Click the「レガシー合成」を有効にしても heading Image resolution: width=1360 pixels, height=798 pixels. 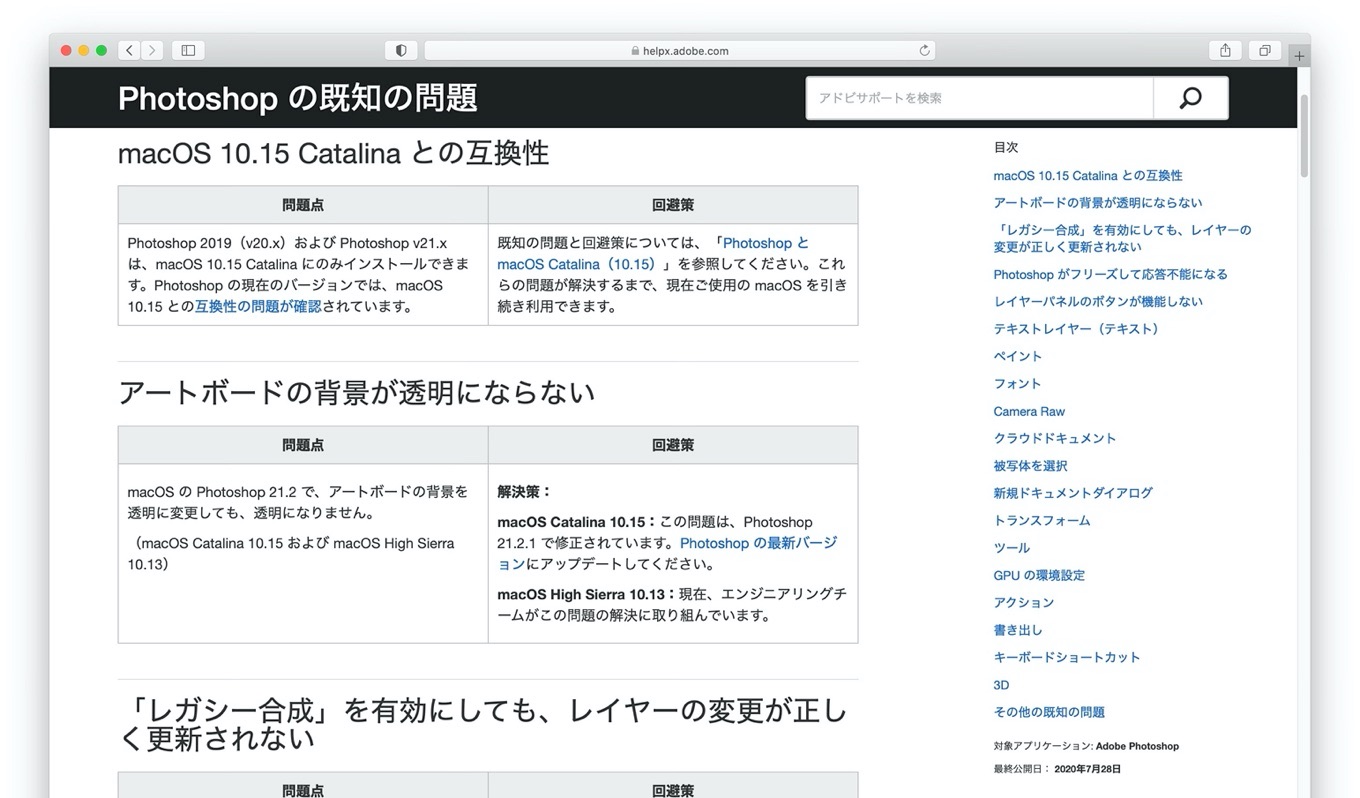[x=483, y=724]
